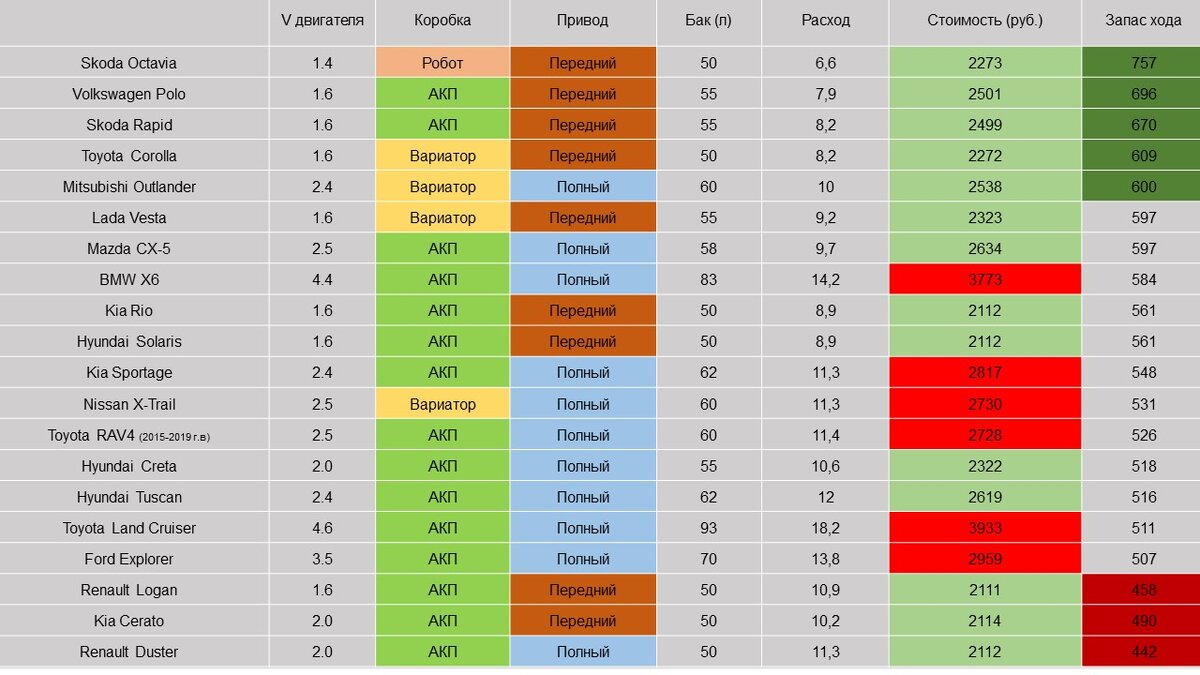
Task: Click the Toyota Land Cruiser row label
Action: pyautogui.click(x=129, y=528)
